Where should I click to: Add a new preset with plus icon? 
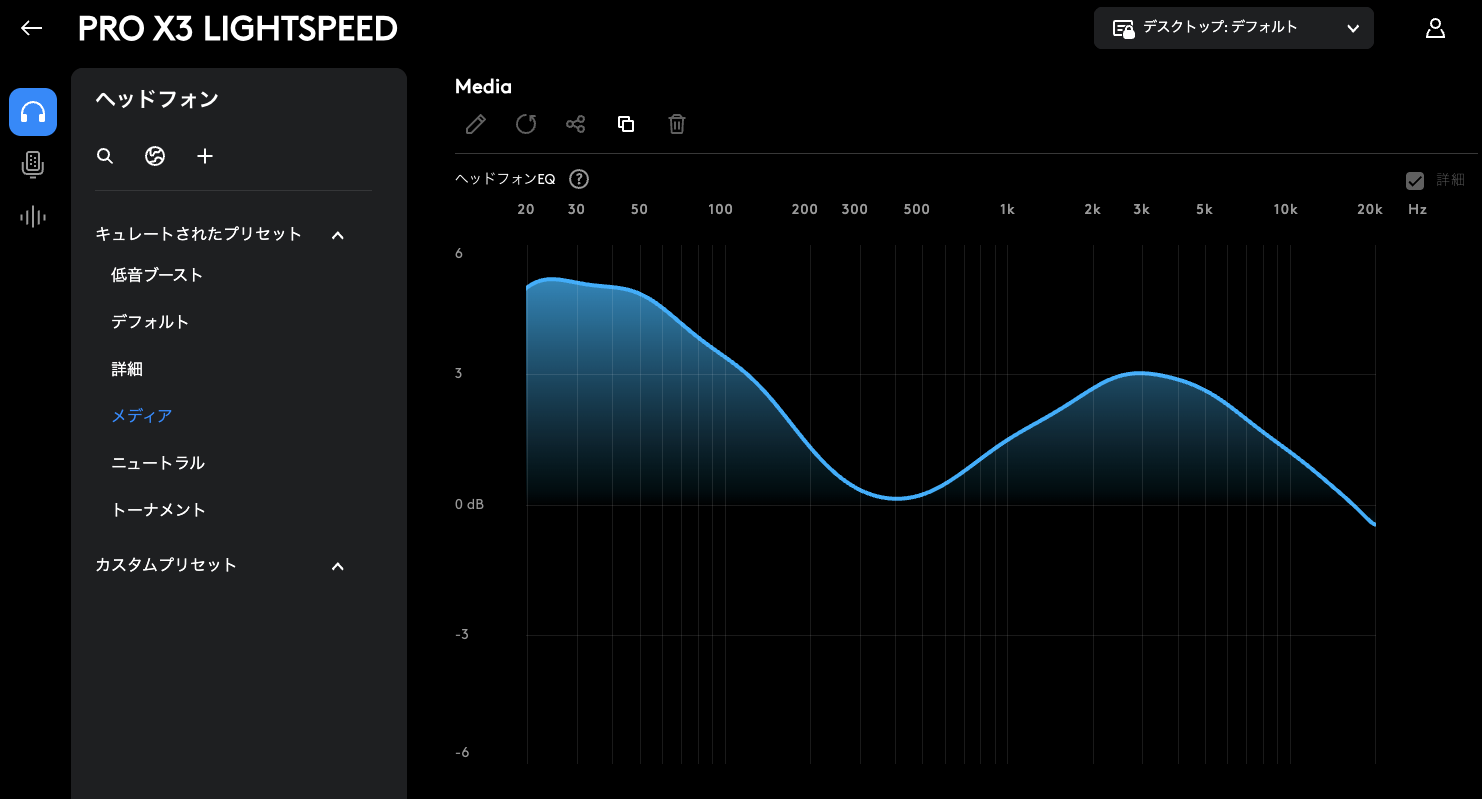click(205, 156)
